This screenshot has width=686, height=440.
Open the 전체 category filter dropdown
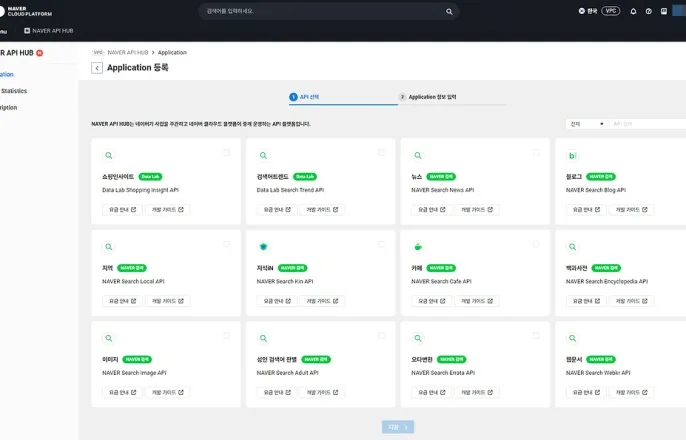(587, 124)
